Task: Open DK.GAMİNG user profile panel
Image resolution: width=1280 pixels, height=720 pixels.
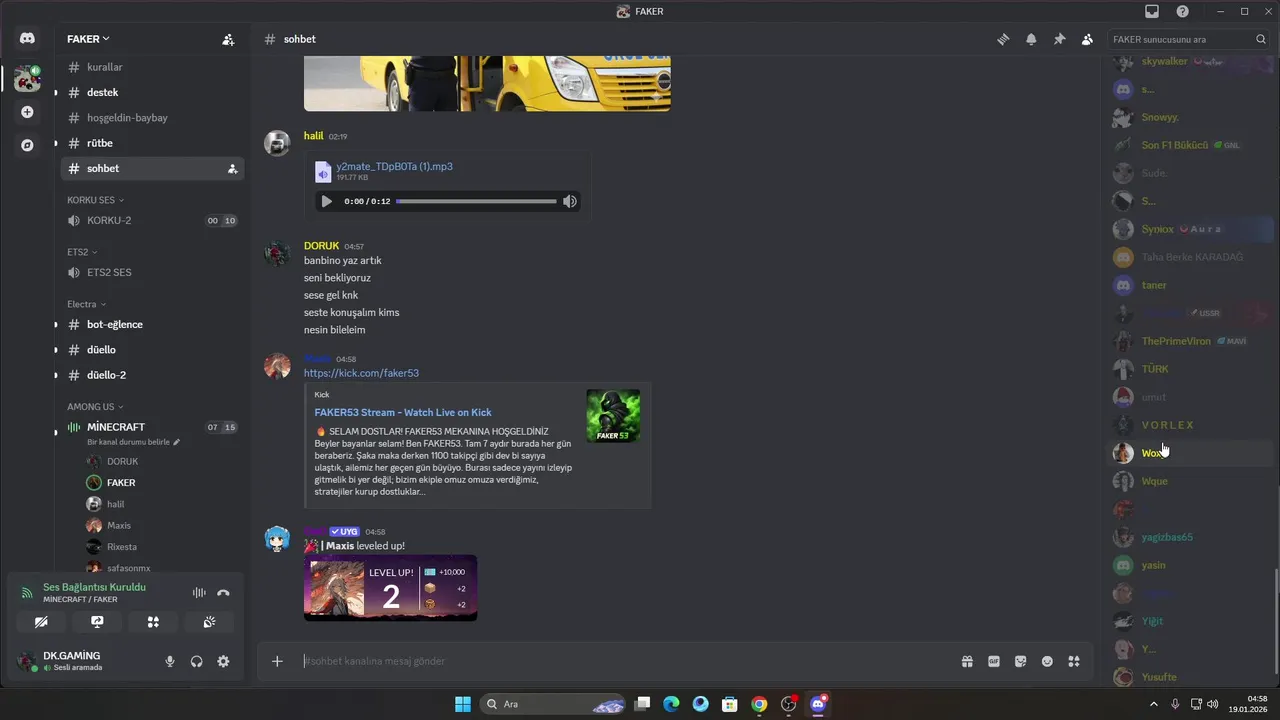Action: 82,661
